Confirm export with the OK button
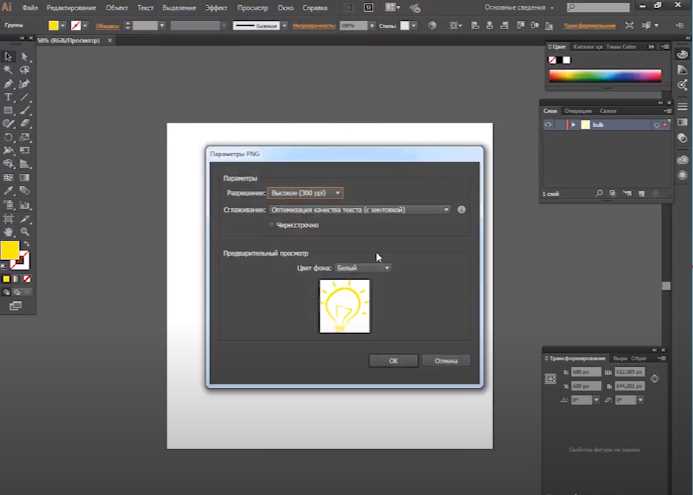 coord(393,361)
